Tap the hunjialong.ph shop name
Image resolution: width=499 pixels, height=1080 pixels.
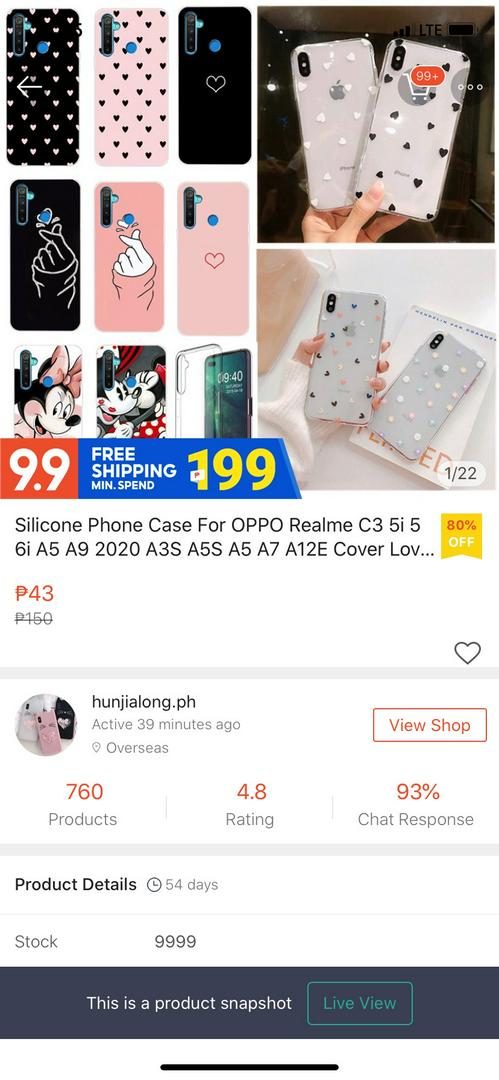(143, 702)
